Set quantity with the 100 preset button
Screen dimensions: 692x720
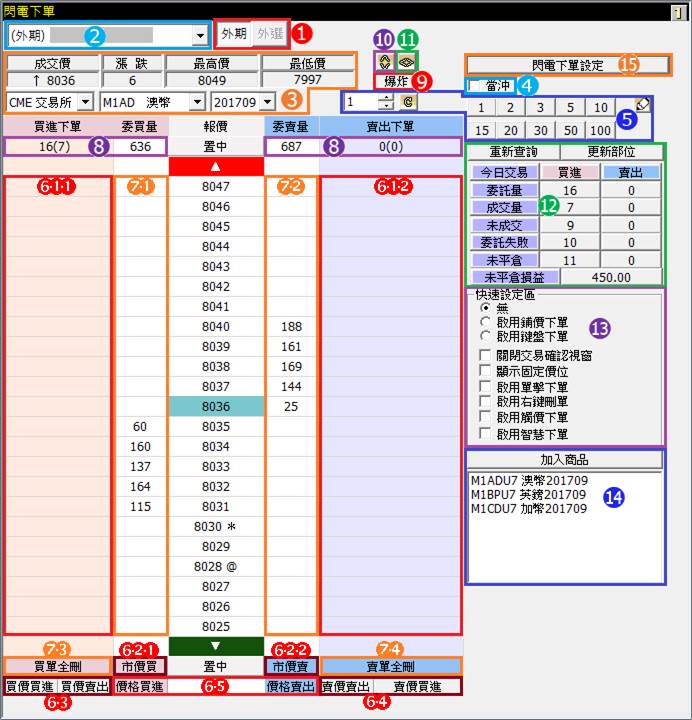point(600,130)
